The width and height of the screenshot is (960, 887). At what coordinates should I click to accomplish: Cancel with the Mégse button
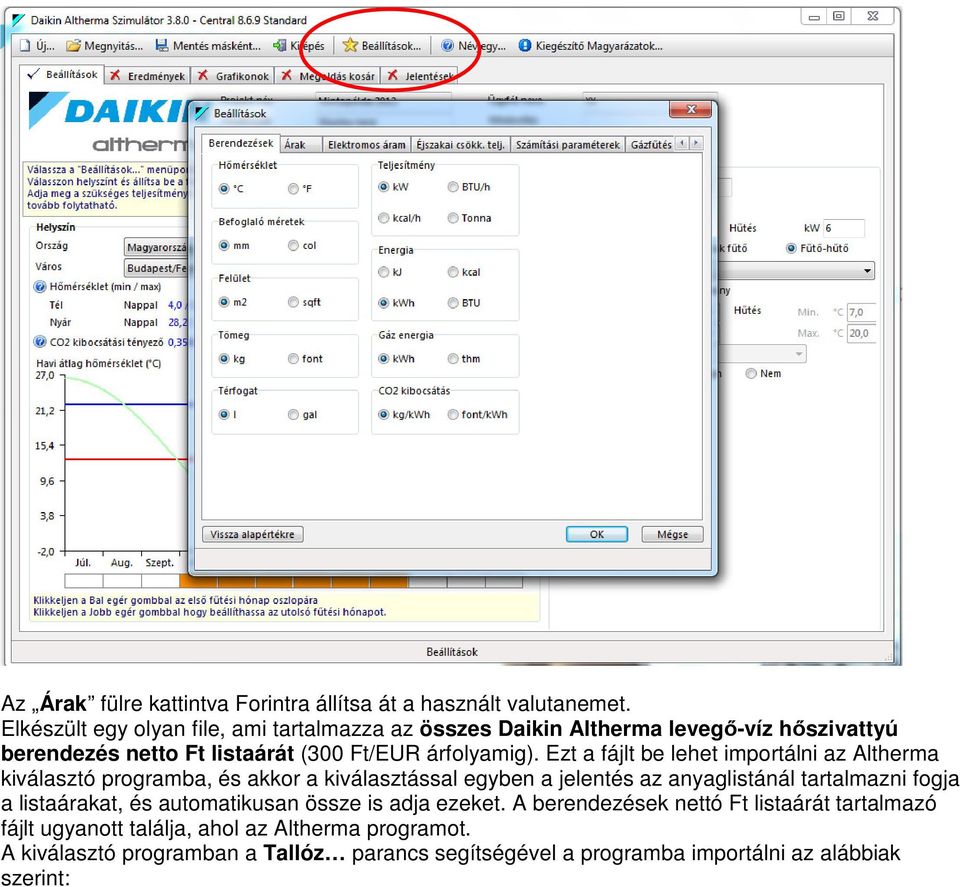point(672,534)
